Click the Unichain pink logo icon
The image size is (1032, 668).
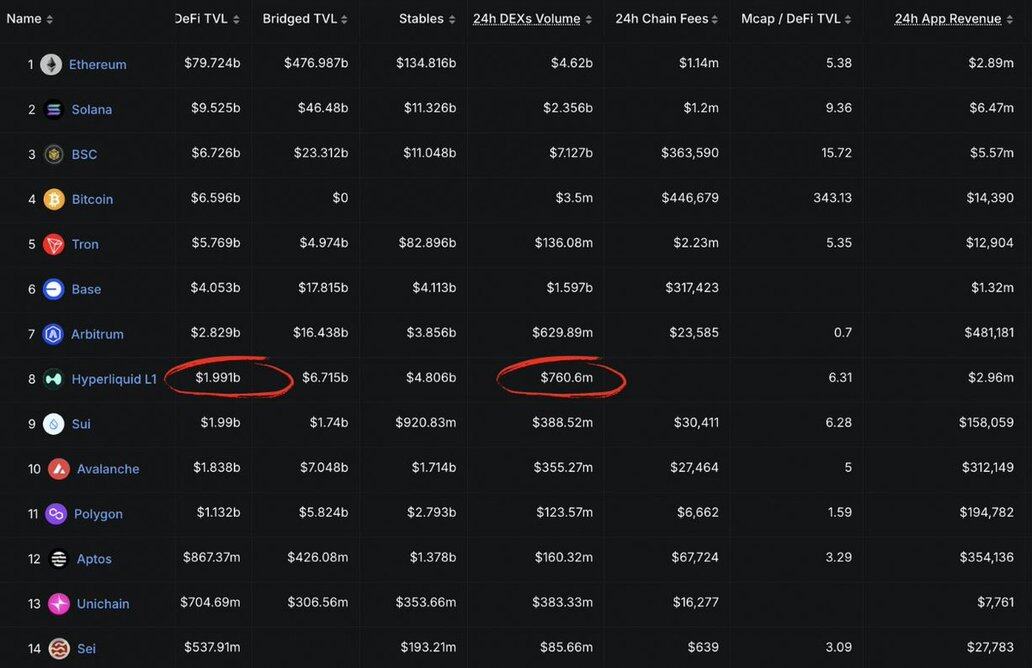[59, 604]
